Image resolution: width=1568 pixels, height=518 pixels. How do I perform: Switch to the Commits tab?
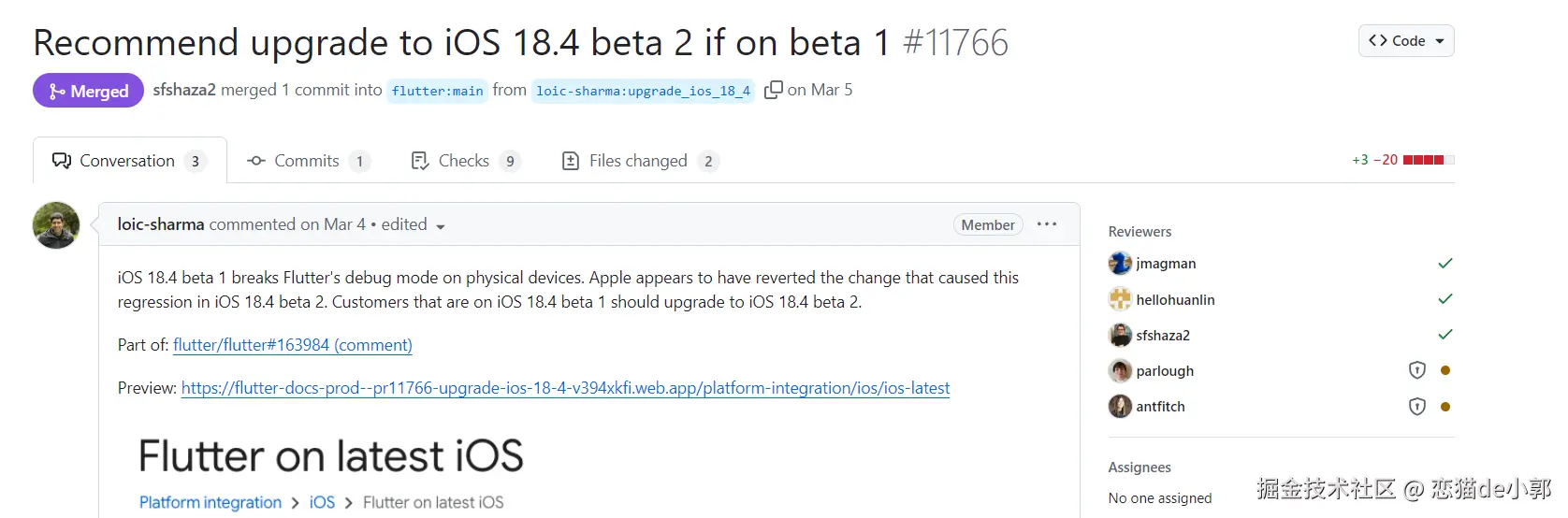[307, 161]
